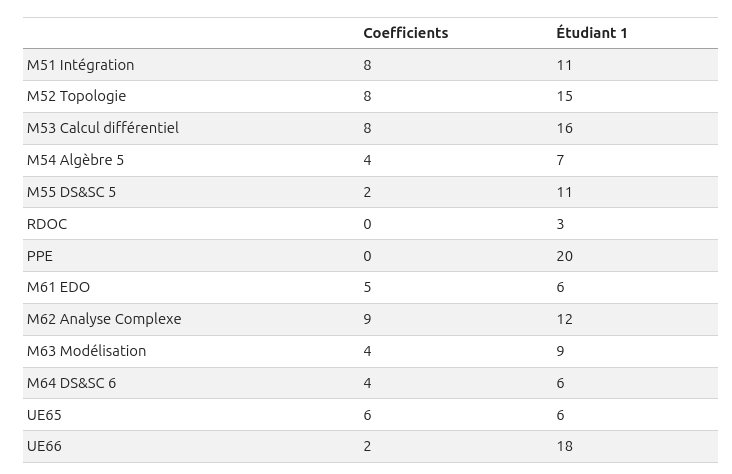
Task: Click Étudiant 1 grade for M53 Calcul différentiel
Action: pyautogui.click(x=564, y=128)
